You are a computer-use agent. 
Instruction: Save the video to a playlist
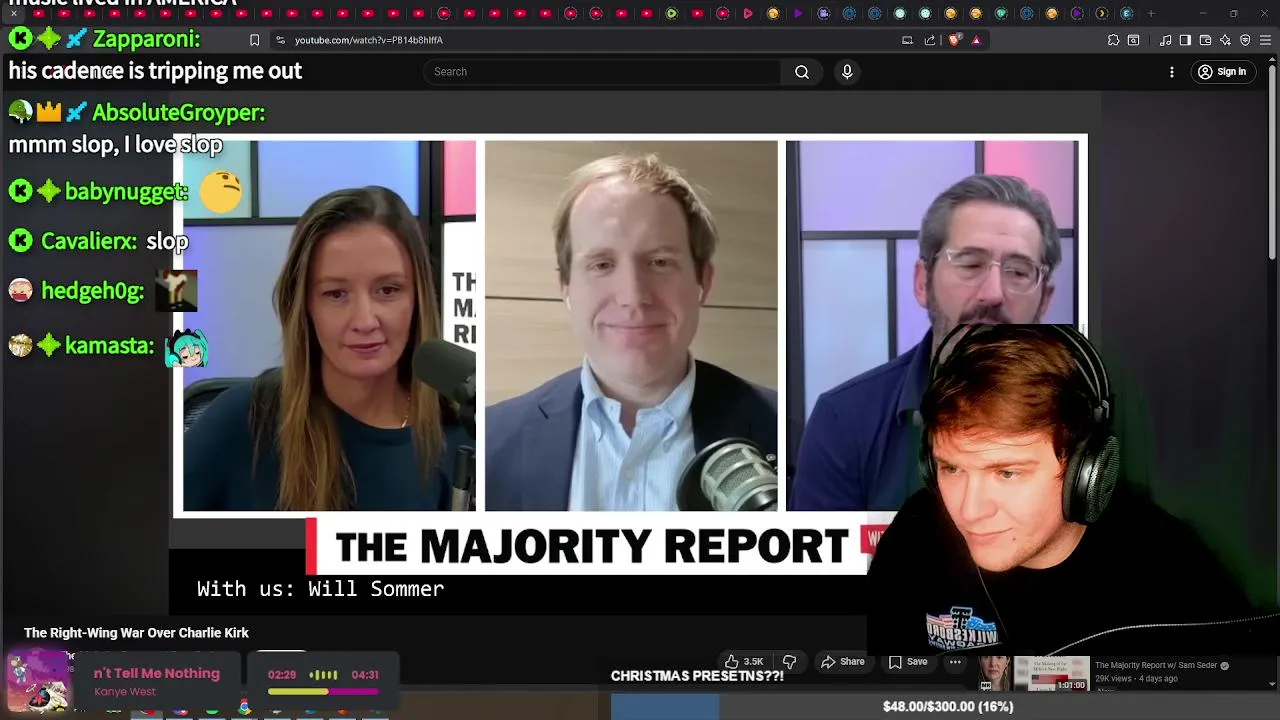point(908,662)
